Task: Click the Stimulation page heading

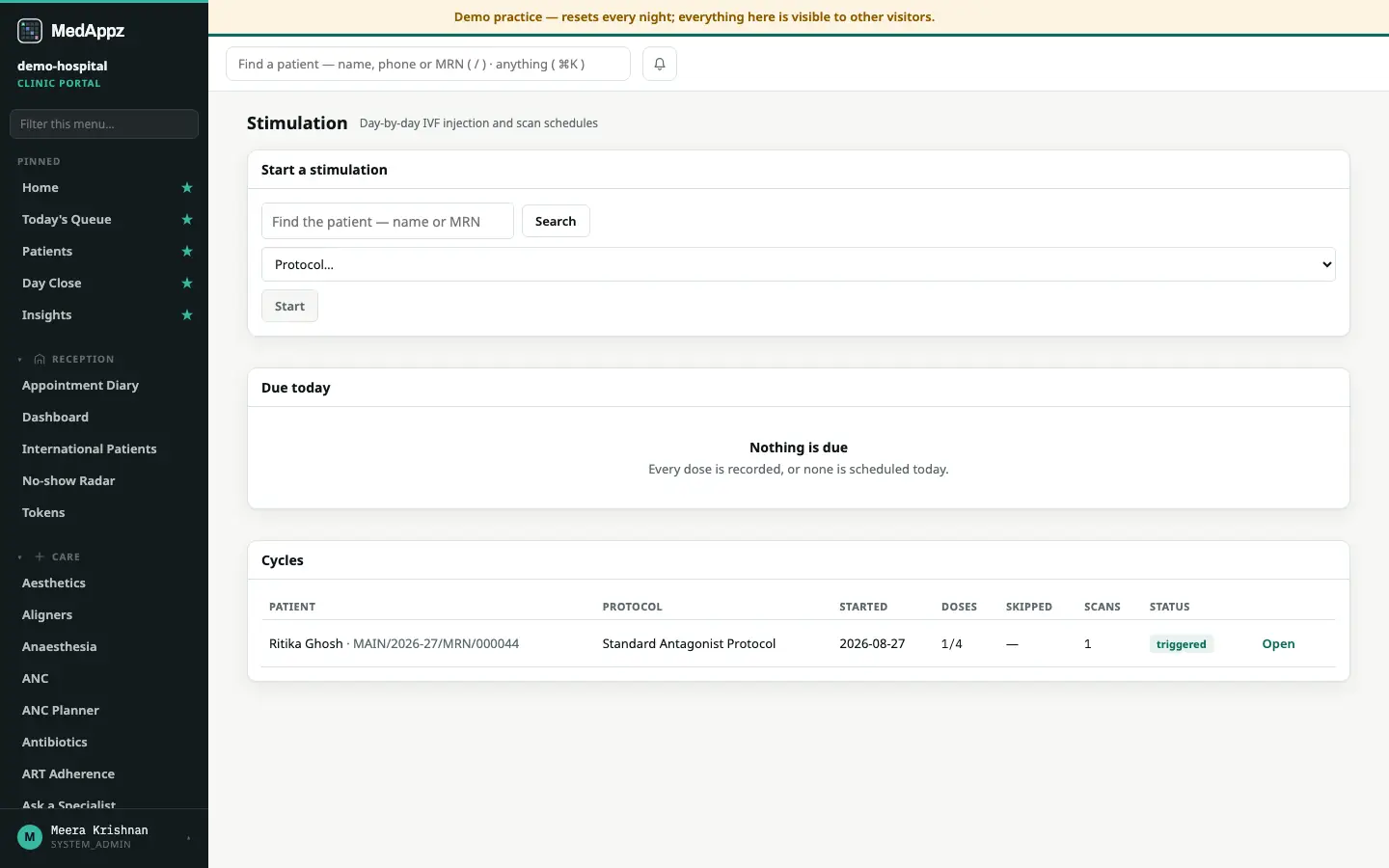Action: pyautogui.click(x=297, y=122)
